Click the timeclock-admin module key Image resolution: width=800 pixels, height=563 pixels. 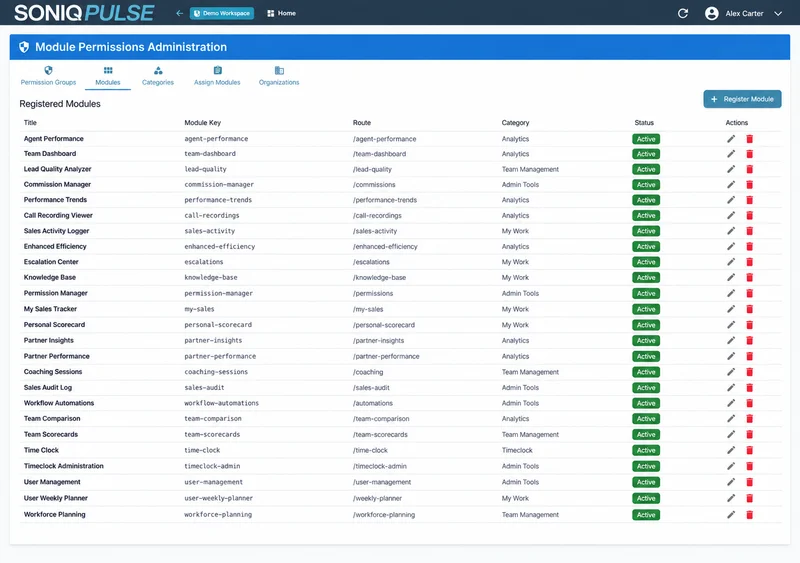[212, 466]
